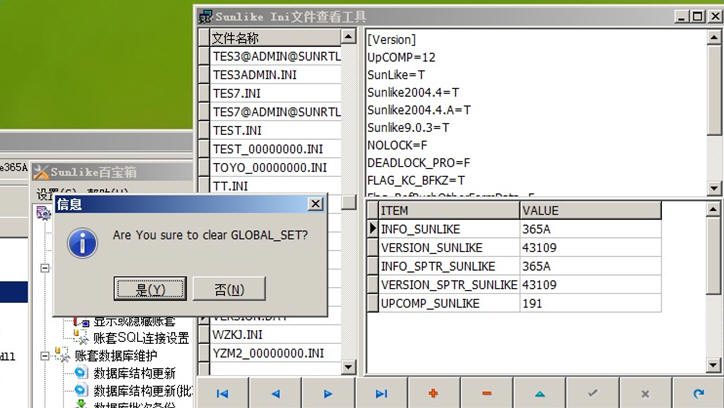Select file TES3ADMIN.INI
The width and height of the screenshot is (724, 408).
point(276,75)
